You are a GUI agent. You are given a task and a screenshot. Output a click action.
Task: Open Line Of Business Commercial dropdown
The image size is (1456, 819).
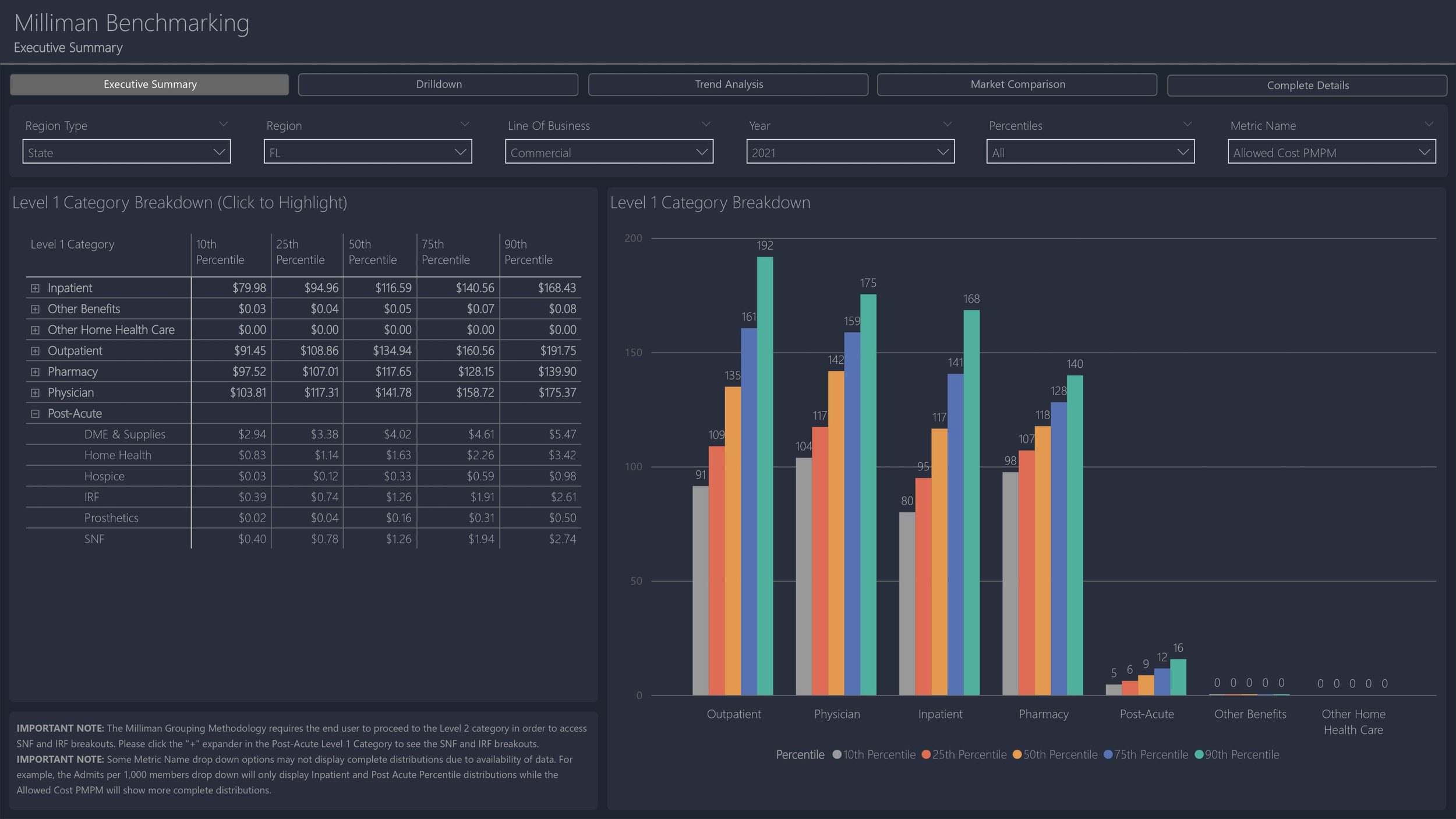pyautogui.click(x=609, y=152)
